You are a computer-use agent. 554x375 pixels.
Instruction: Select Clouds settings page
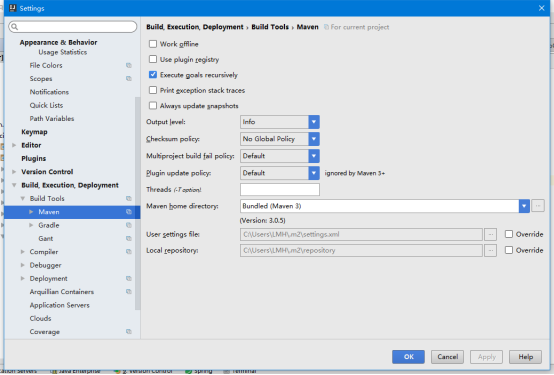[40, 318]
